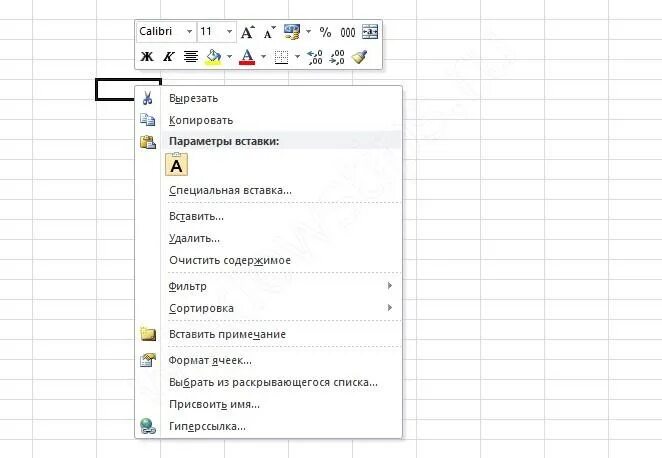
Task: Toggle italic (К) formatting
Action: tap(169, 56)
